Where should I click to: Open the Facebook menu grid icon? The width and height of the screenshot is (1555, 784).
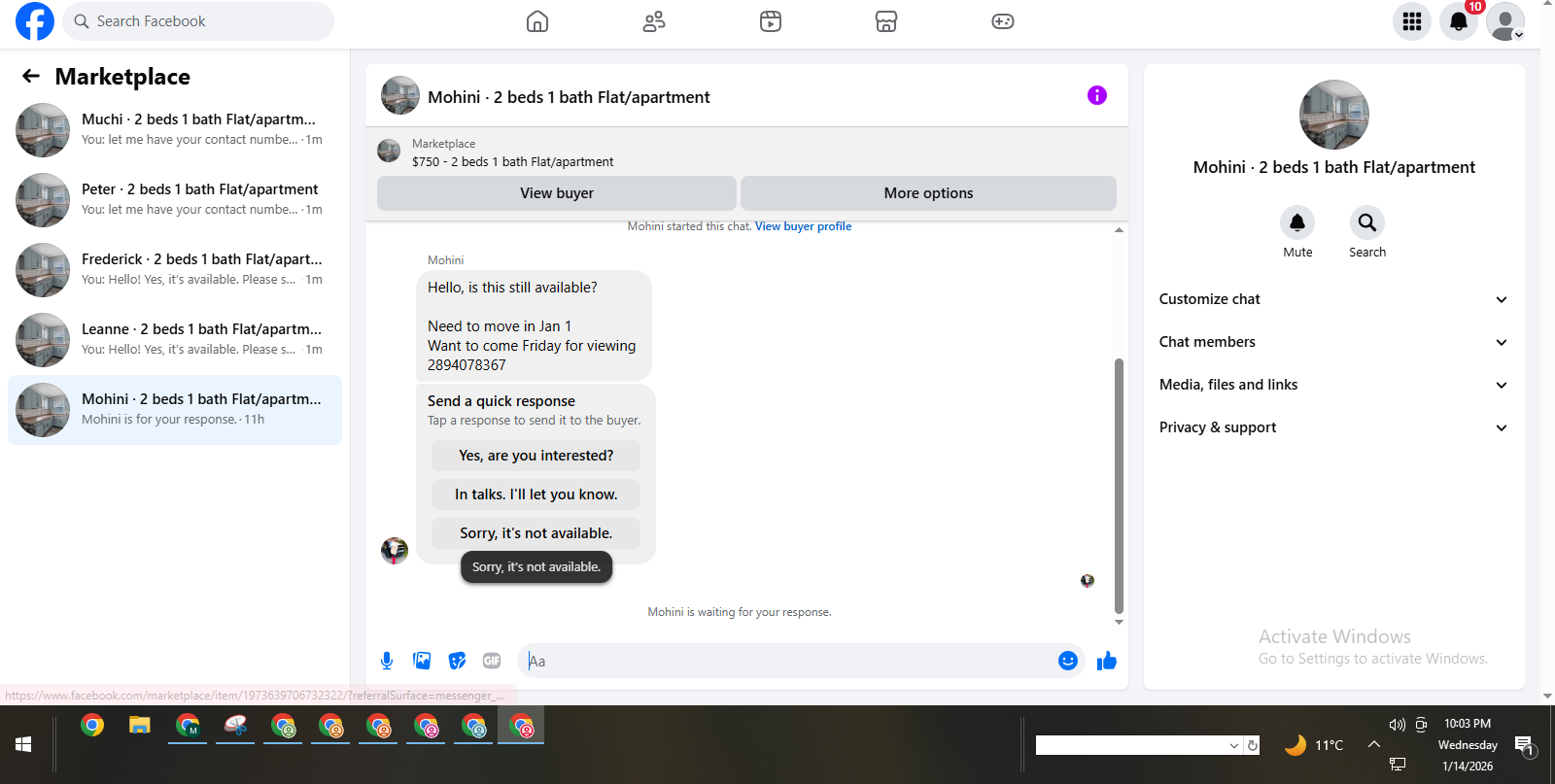pos(1412,21)
